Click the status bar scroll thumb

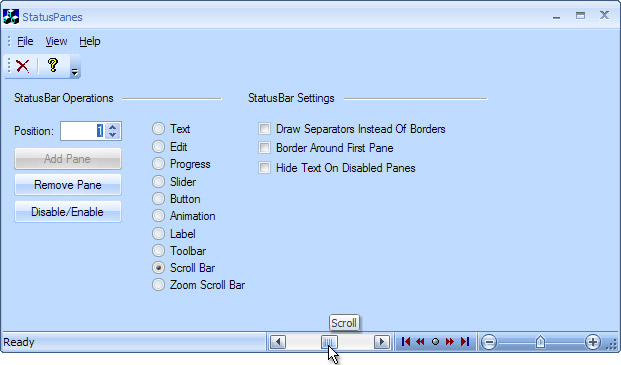(x=329, y=342)
